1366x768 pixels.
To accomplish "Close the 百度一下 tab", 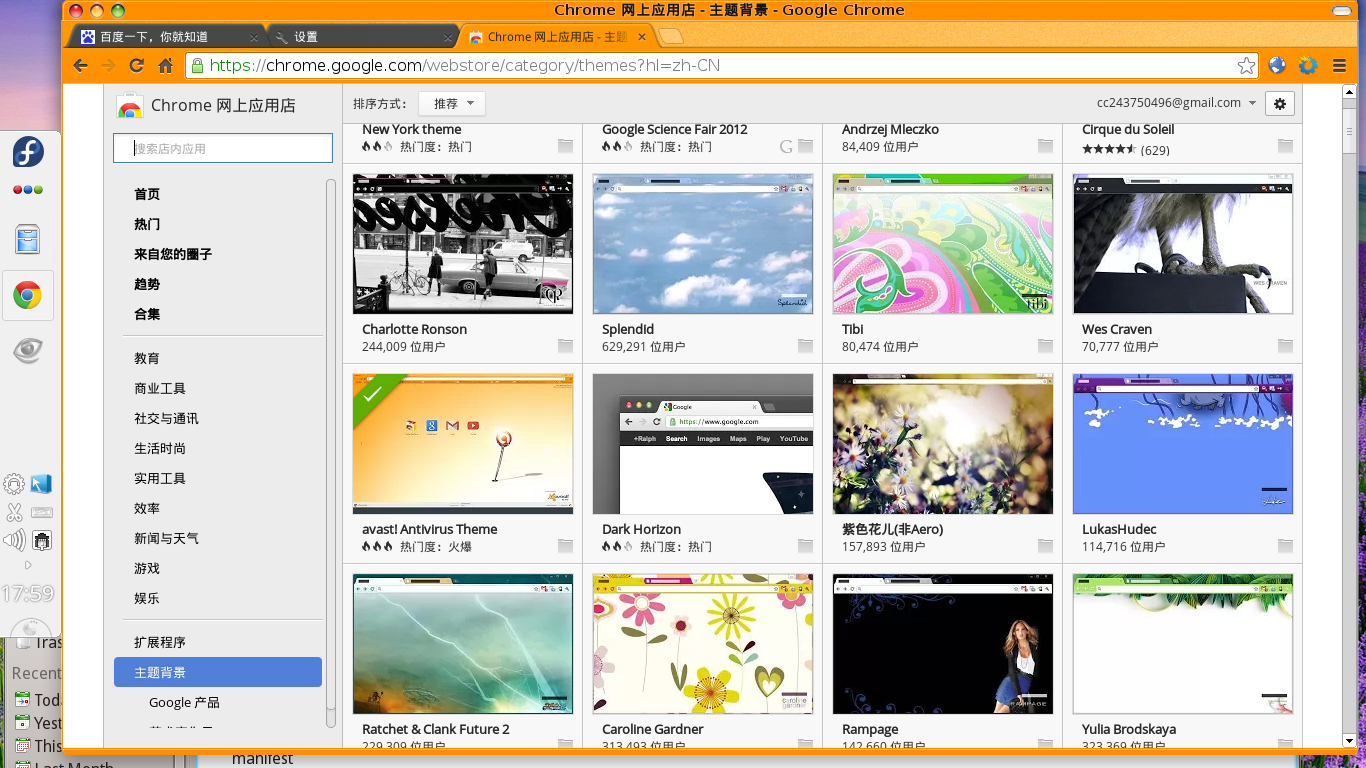I will tap(254, 37).
